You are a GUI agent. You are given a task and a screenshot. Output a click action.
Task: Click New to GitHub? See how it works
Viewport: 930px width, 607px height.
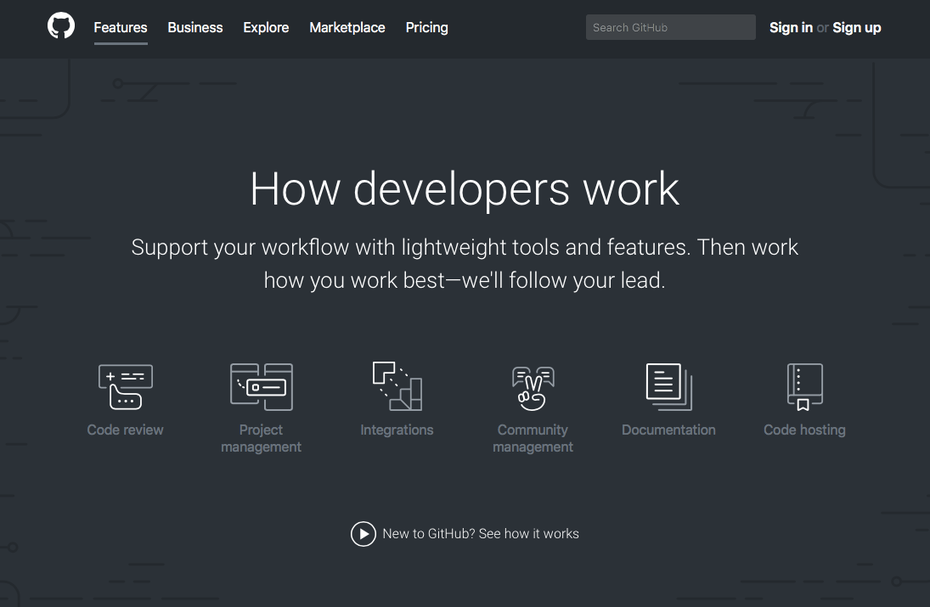480,533
